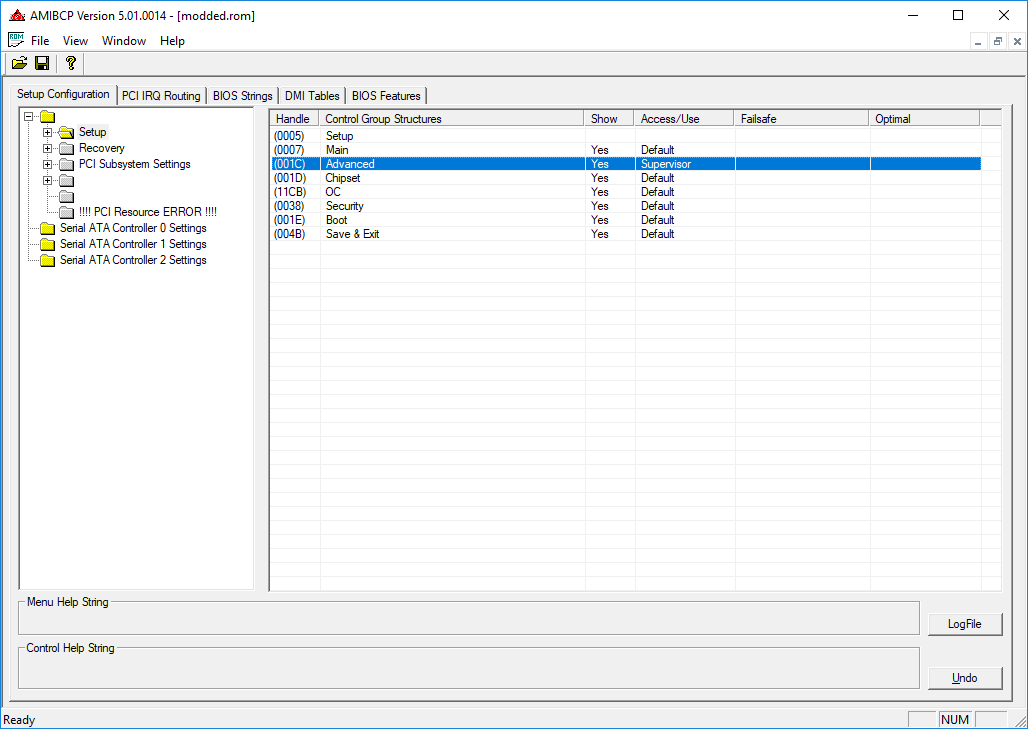Select the Setup Configuration tab
1028x729 pixels.
(63, 94)
